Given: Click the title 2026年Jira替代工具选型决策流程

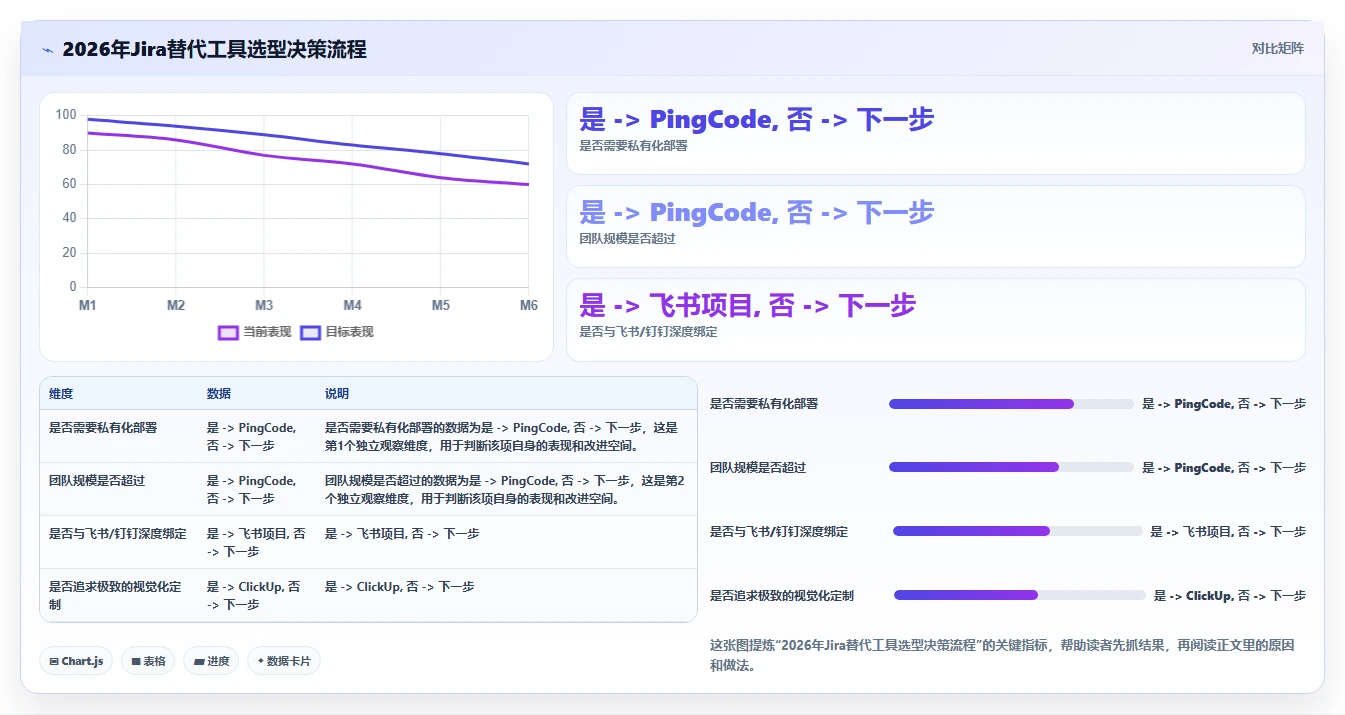Looking at the screenshot, I should [214, 49].
